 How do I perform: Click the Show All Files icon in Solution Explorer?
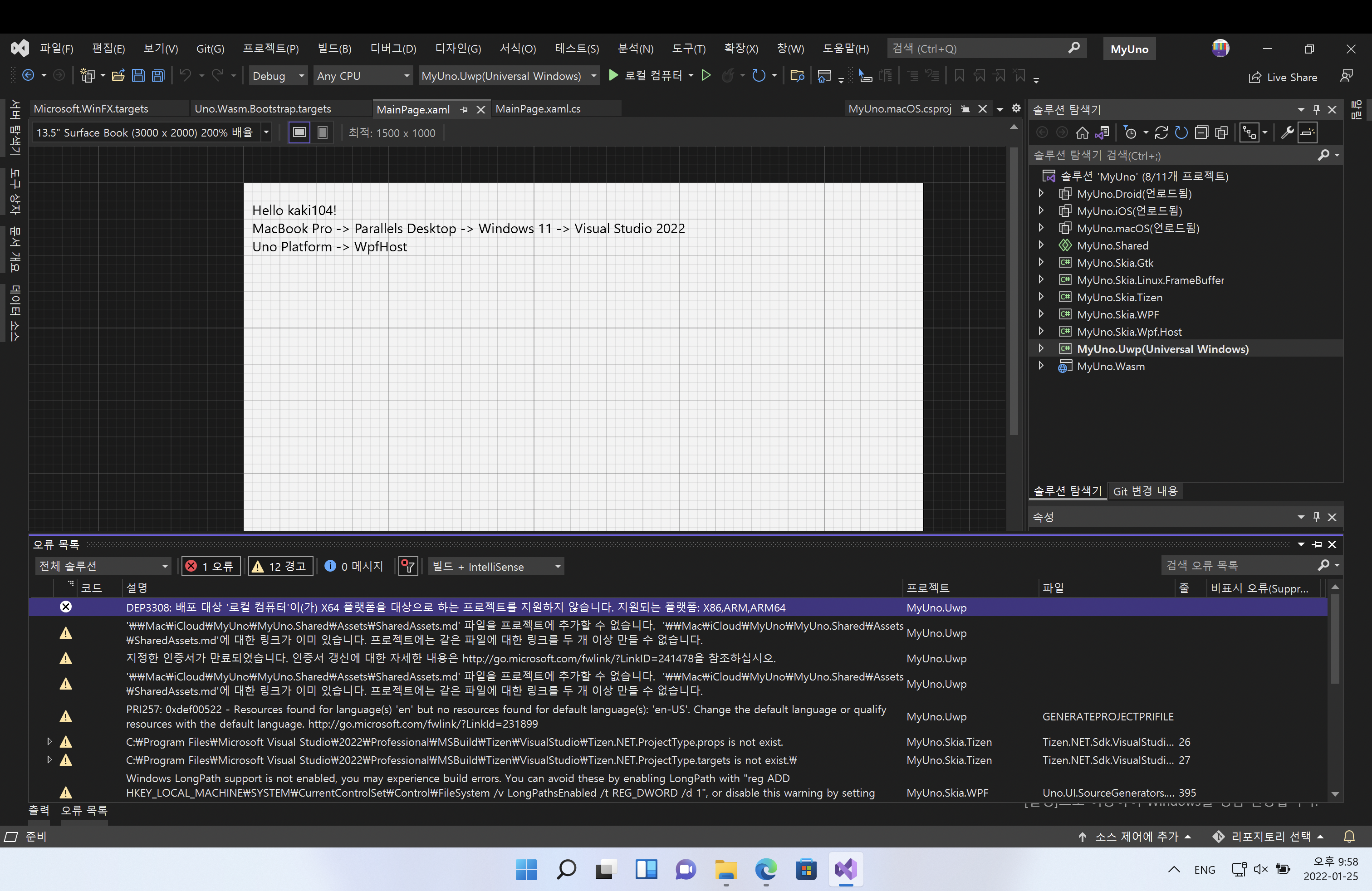click(1221, 133)
